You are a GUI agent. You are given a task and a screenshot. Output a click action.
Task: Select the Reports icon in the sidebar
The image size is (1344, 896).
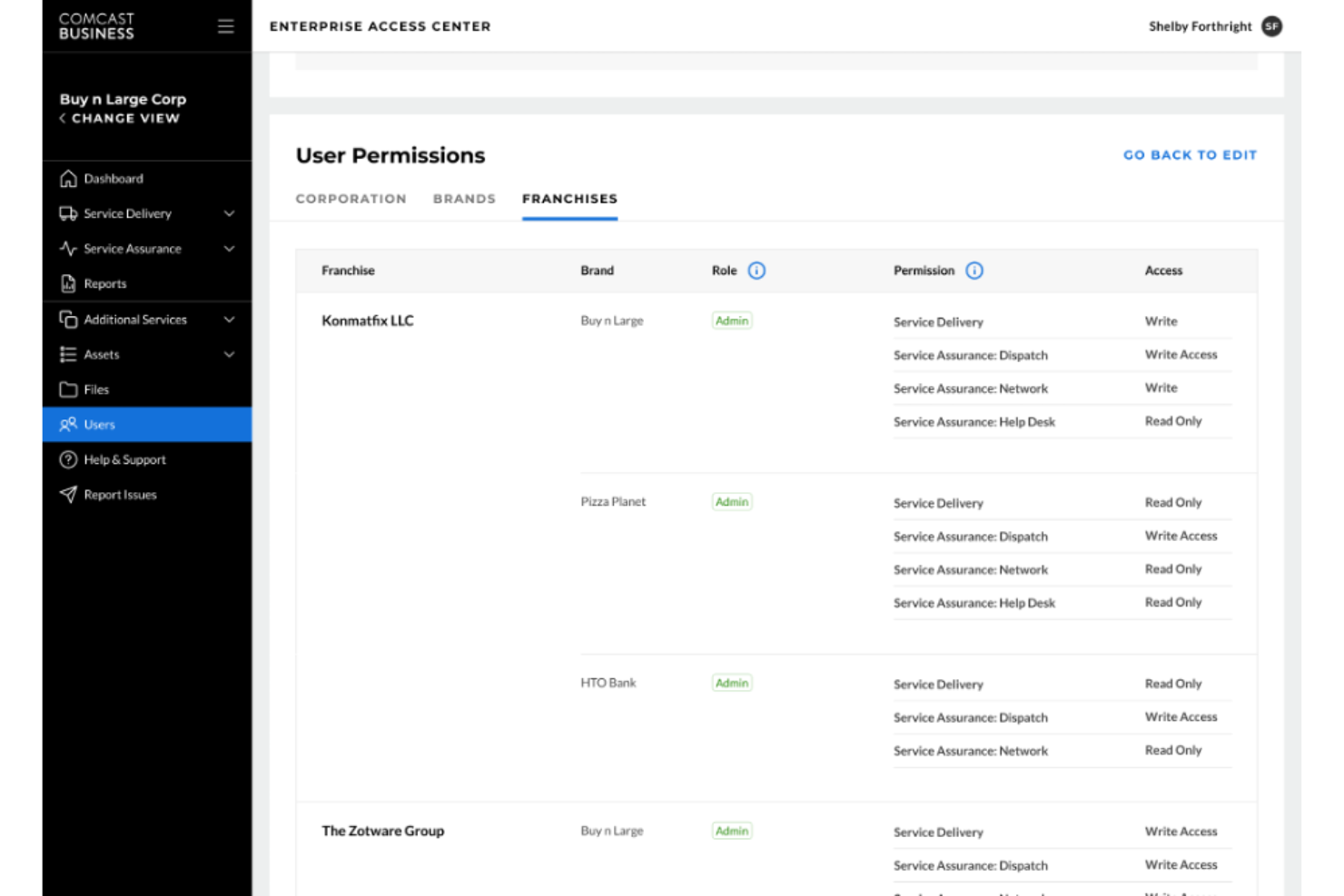(69, 283)
